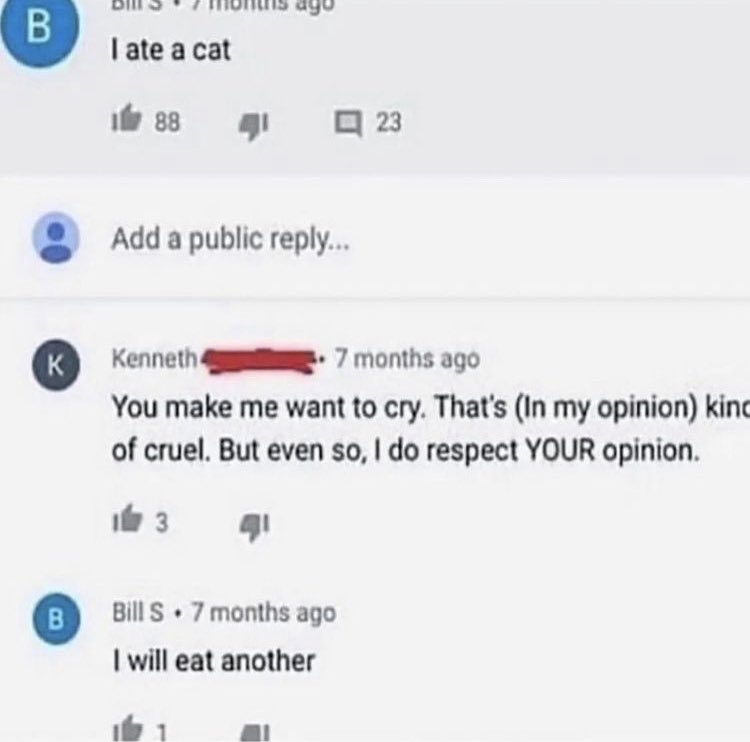Screen dimensions: 750x742
Task: Click your profile avatar beside reply box
Action: click(x=55, y=237)
